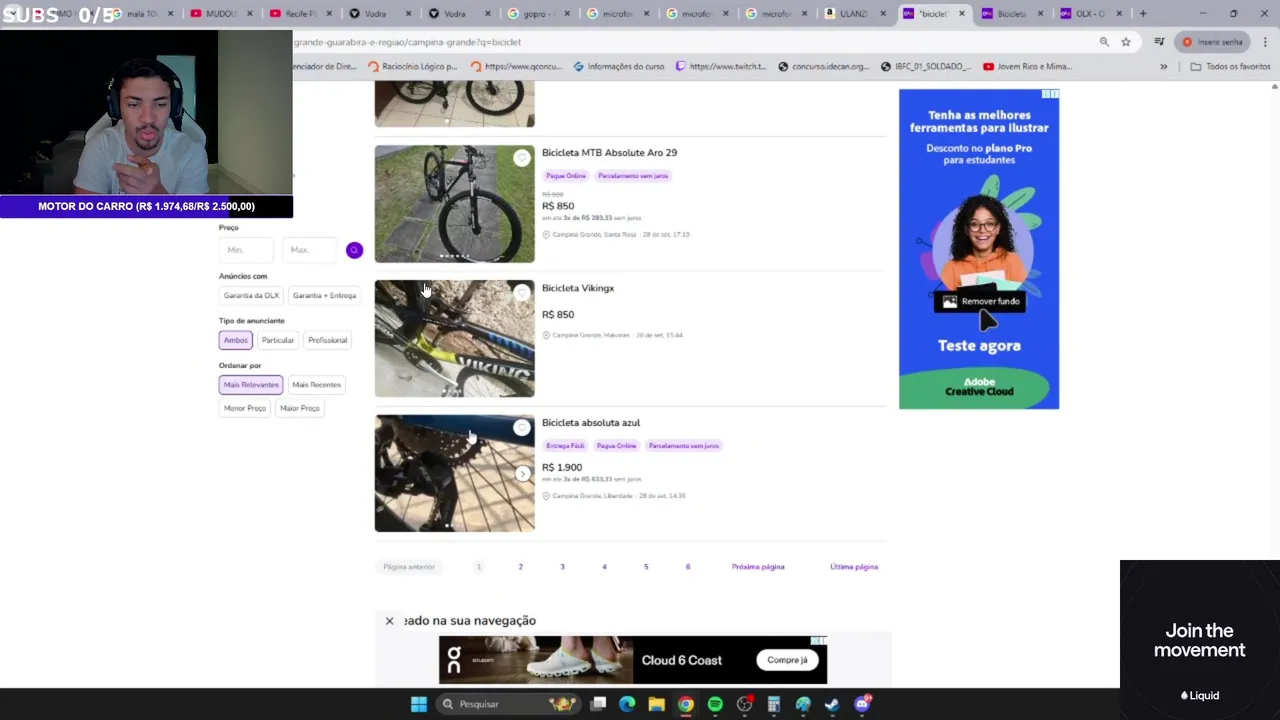
Task: Go to results page 2
Action: (520, 567)
